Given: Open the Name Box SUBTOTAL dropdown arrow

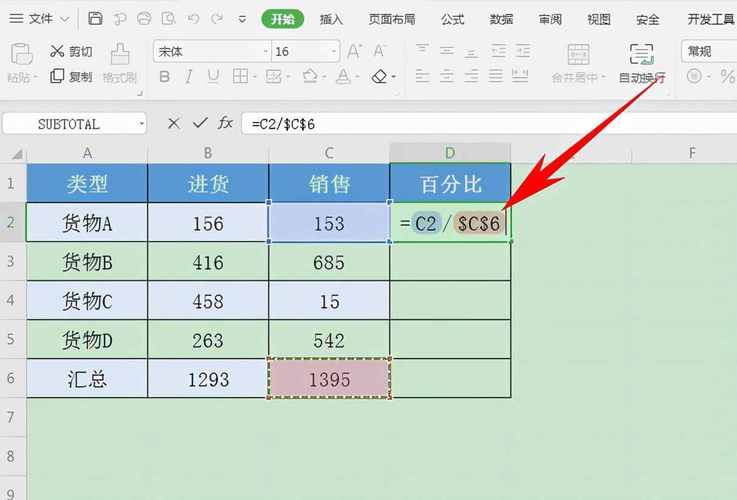Looking at the screenshot, I should coord(141,124).
